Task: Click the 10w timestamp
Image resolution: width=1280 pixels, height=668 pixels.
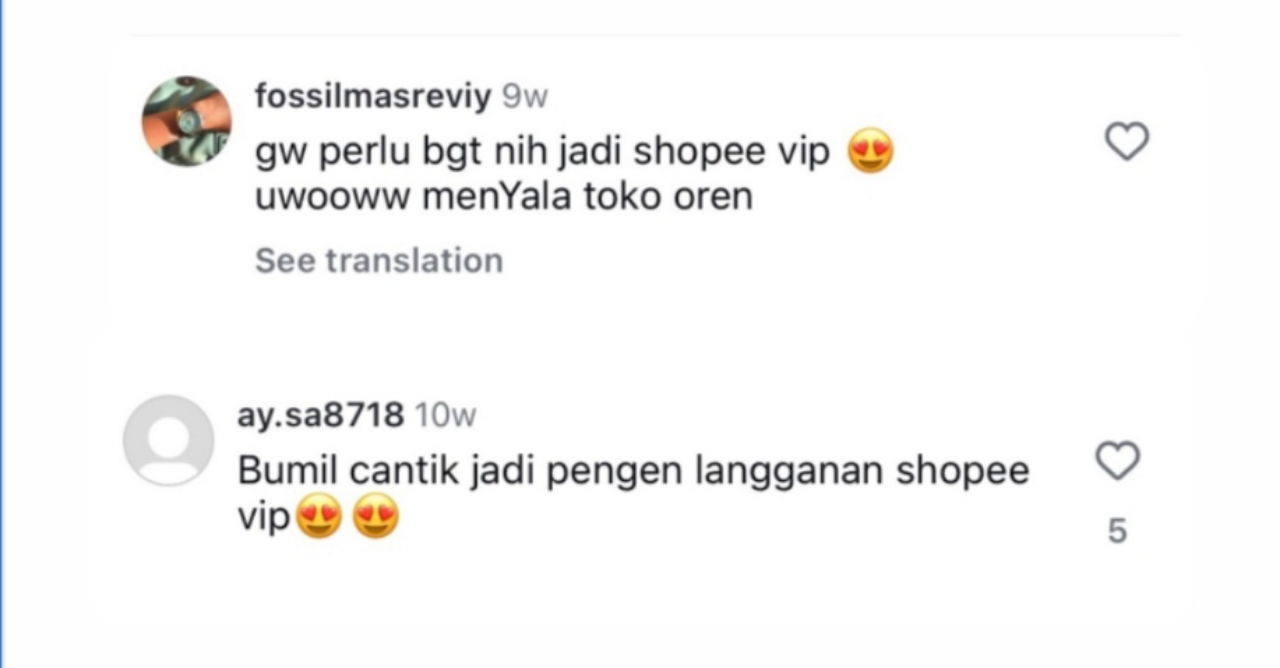Action: click(x=446, y=415)
